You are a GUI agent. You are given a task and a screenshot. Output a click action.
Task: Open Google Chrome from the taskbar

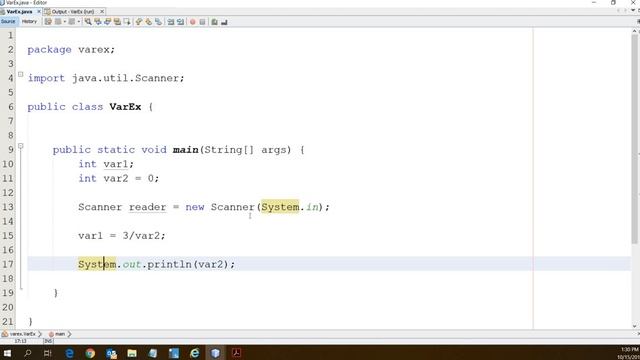pyautogui.click(x=90, y=353)
